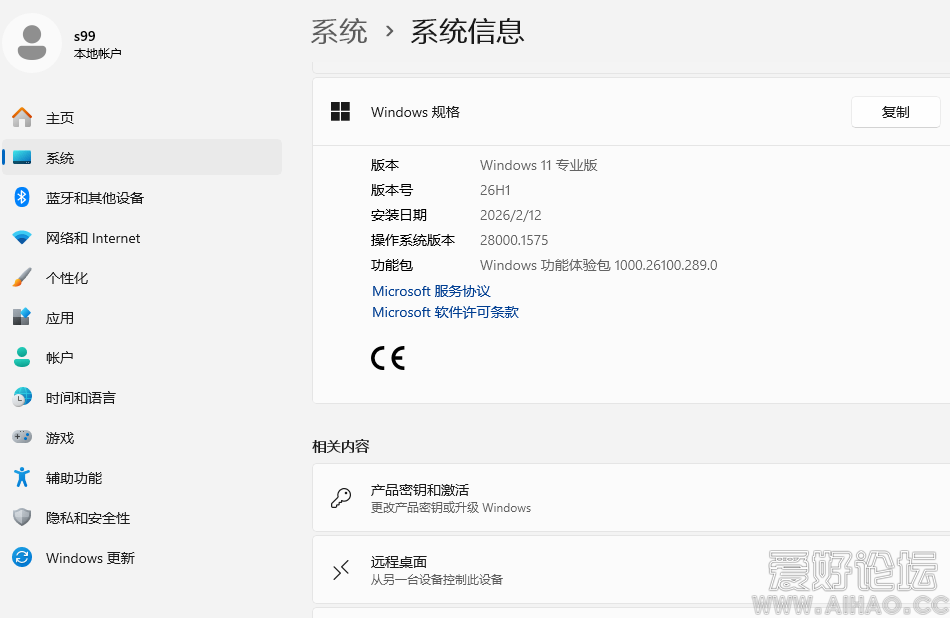Open 远程桌面 related setting
The image size is (950, 618).
(x=631, y=570)
